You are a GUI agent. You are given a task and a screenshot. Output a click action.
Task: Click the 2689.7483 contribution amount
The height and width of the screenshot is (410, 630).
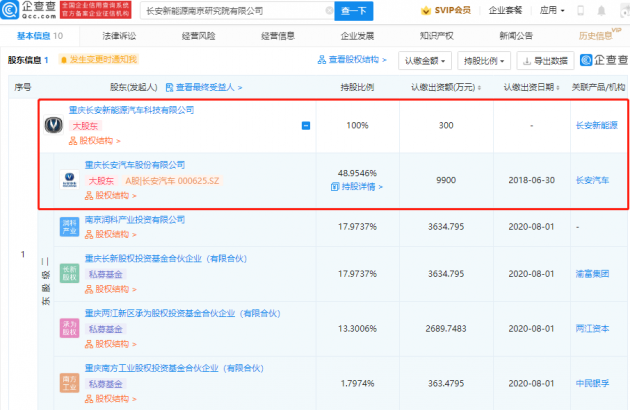click(x=446, y=329)
